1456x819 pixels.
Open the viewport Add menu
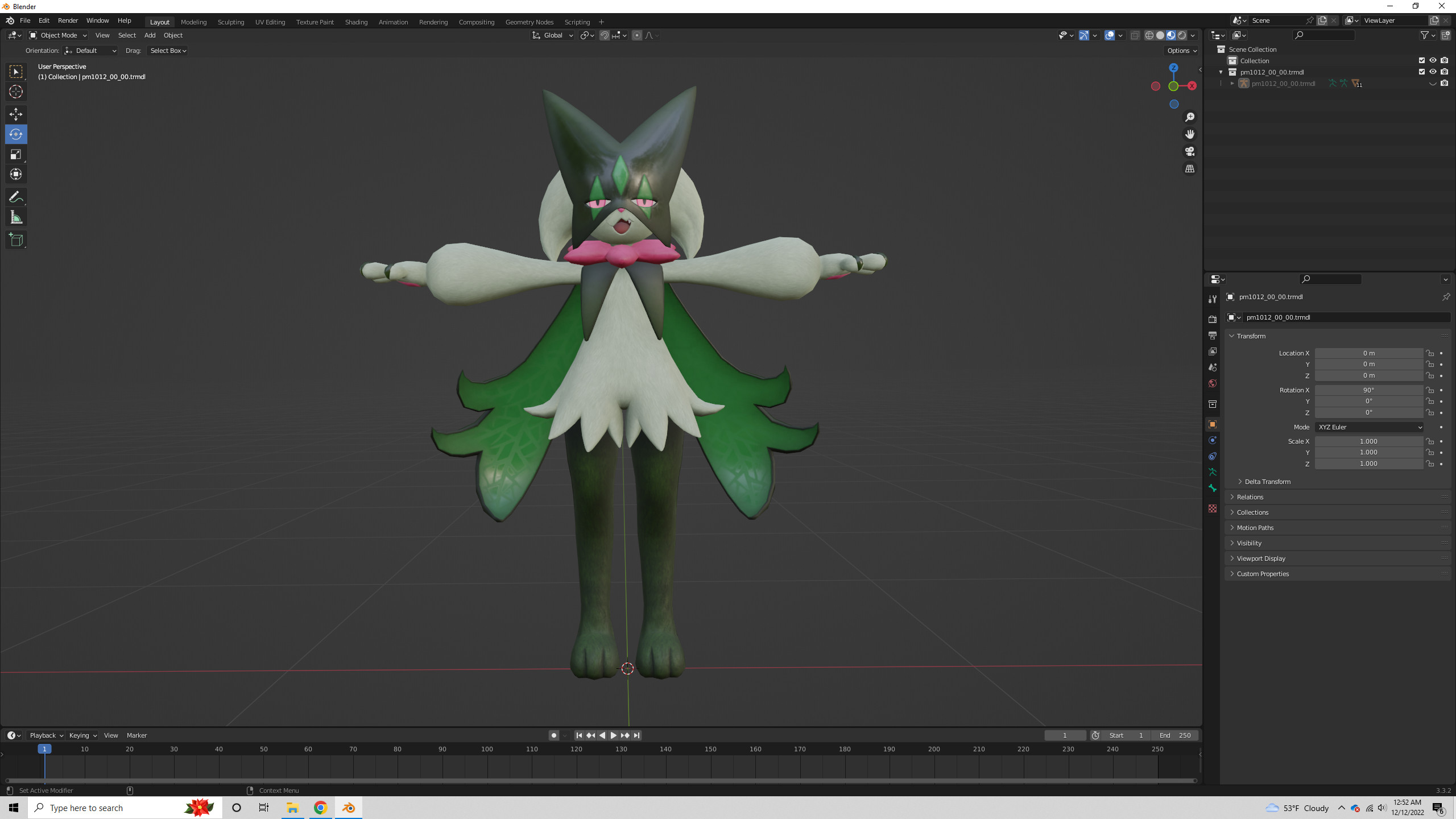click(150, 35)
